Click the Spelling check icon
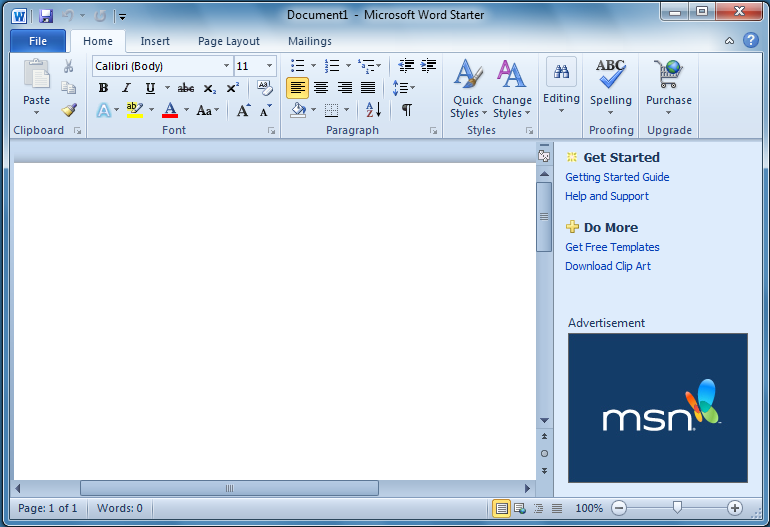 click(x=610, y=83)
